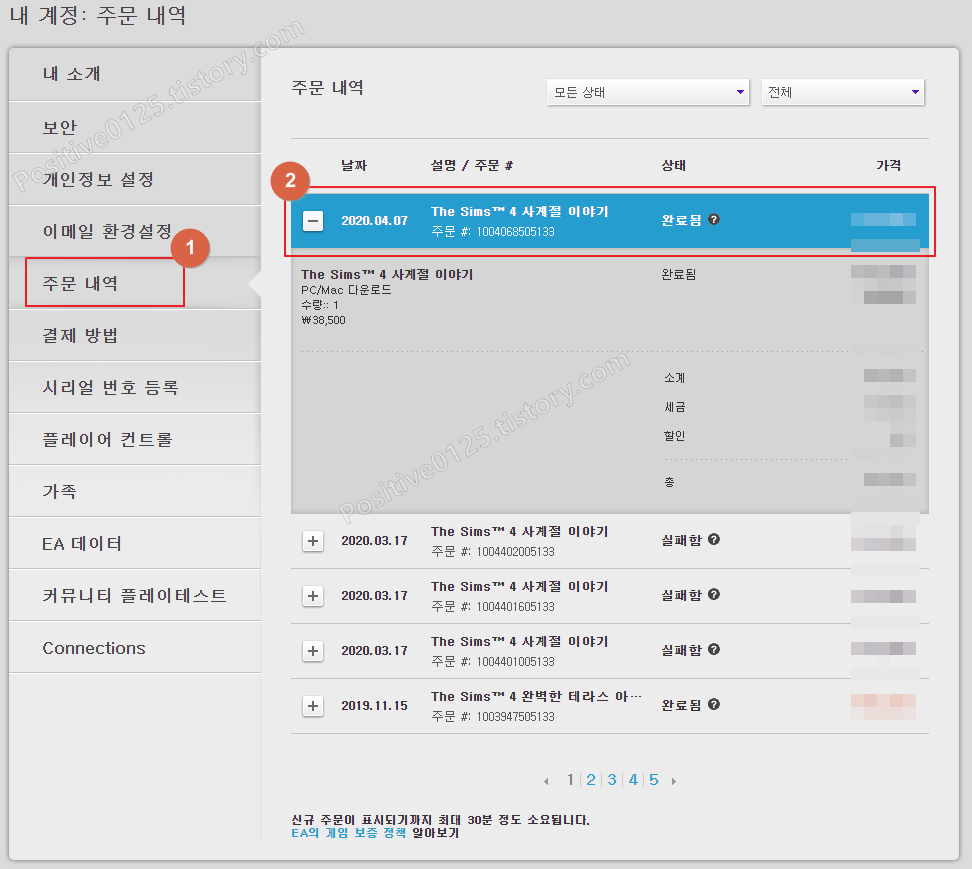This screenshot has width=972, height=869.
Task: Click the 상태 column header
Action: [x=673, y=165]
